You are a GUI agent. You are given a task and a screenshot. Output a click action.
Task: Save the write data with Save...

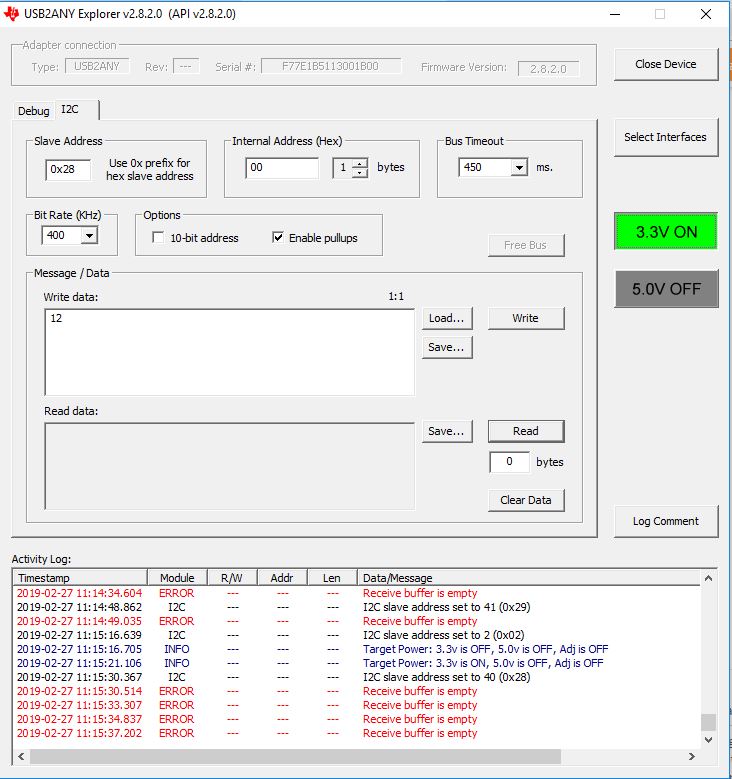coord(446,347)
